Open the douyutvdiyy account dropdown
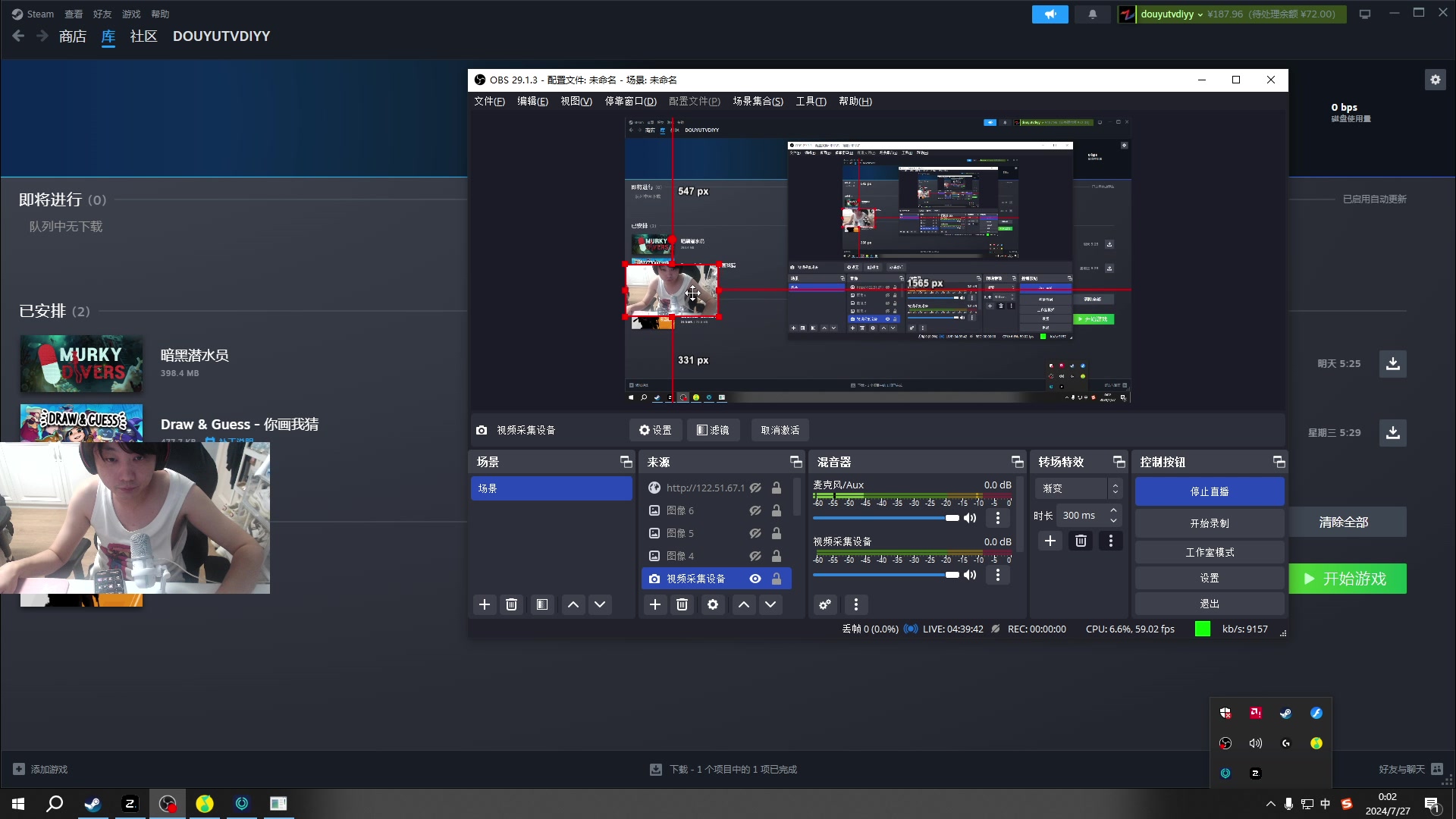The width and height of the screenshot is (1456, 819). tap(1172, 14)
